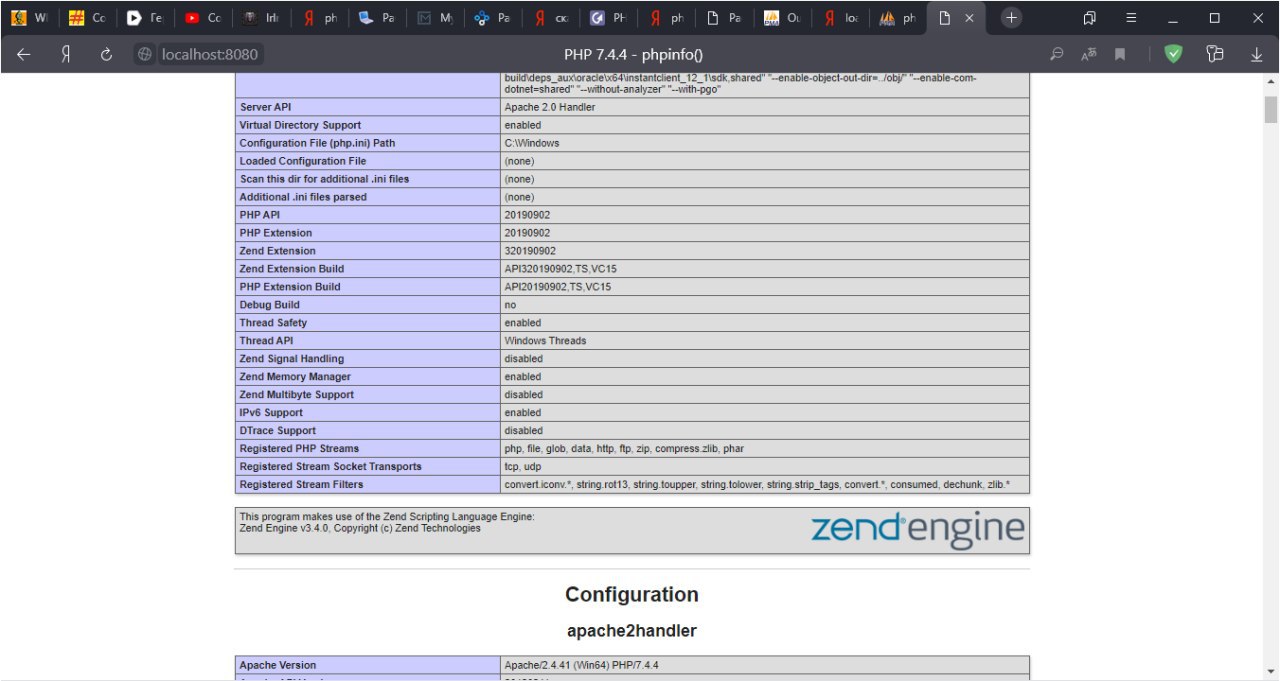
Task: Switch to the 'Ге' tab
Action: pos(145,18)
